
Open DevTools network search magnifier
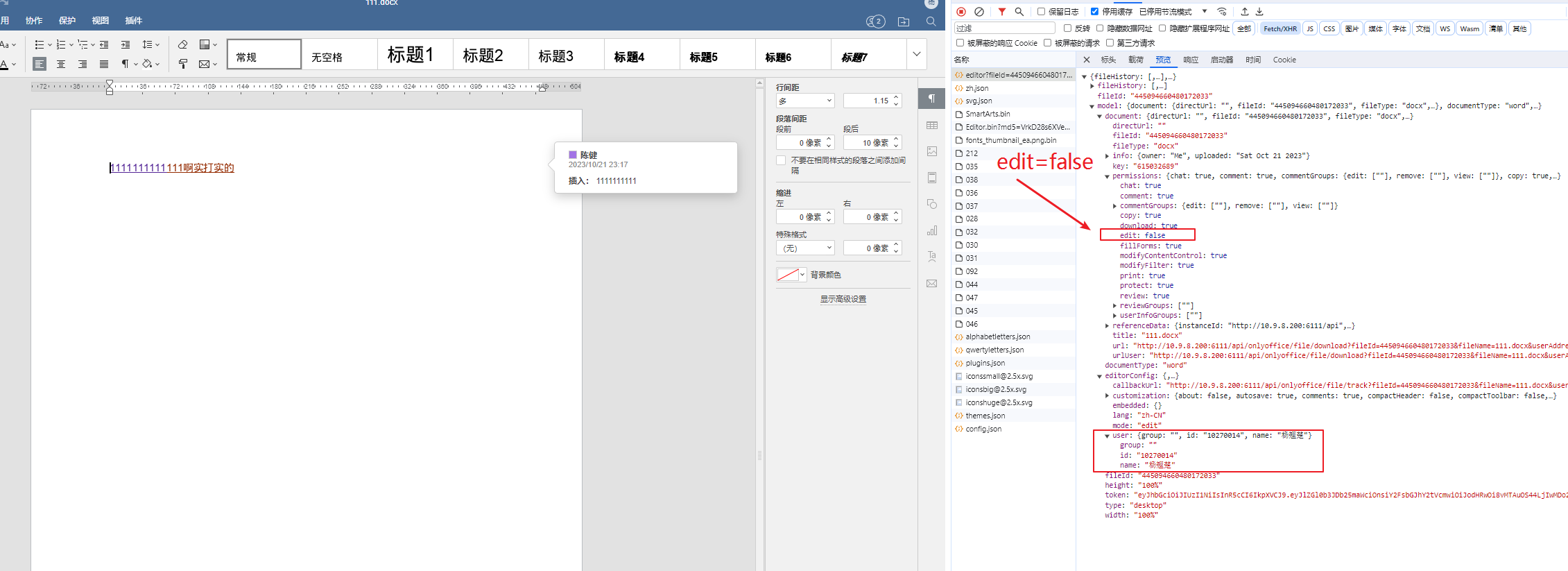coord(1019,12)
